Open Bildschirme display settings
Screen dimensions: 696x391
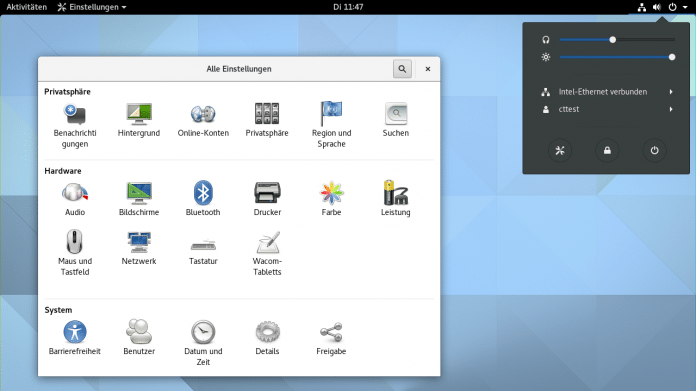[139, 199]
